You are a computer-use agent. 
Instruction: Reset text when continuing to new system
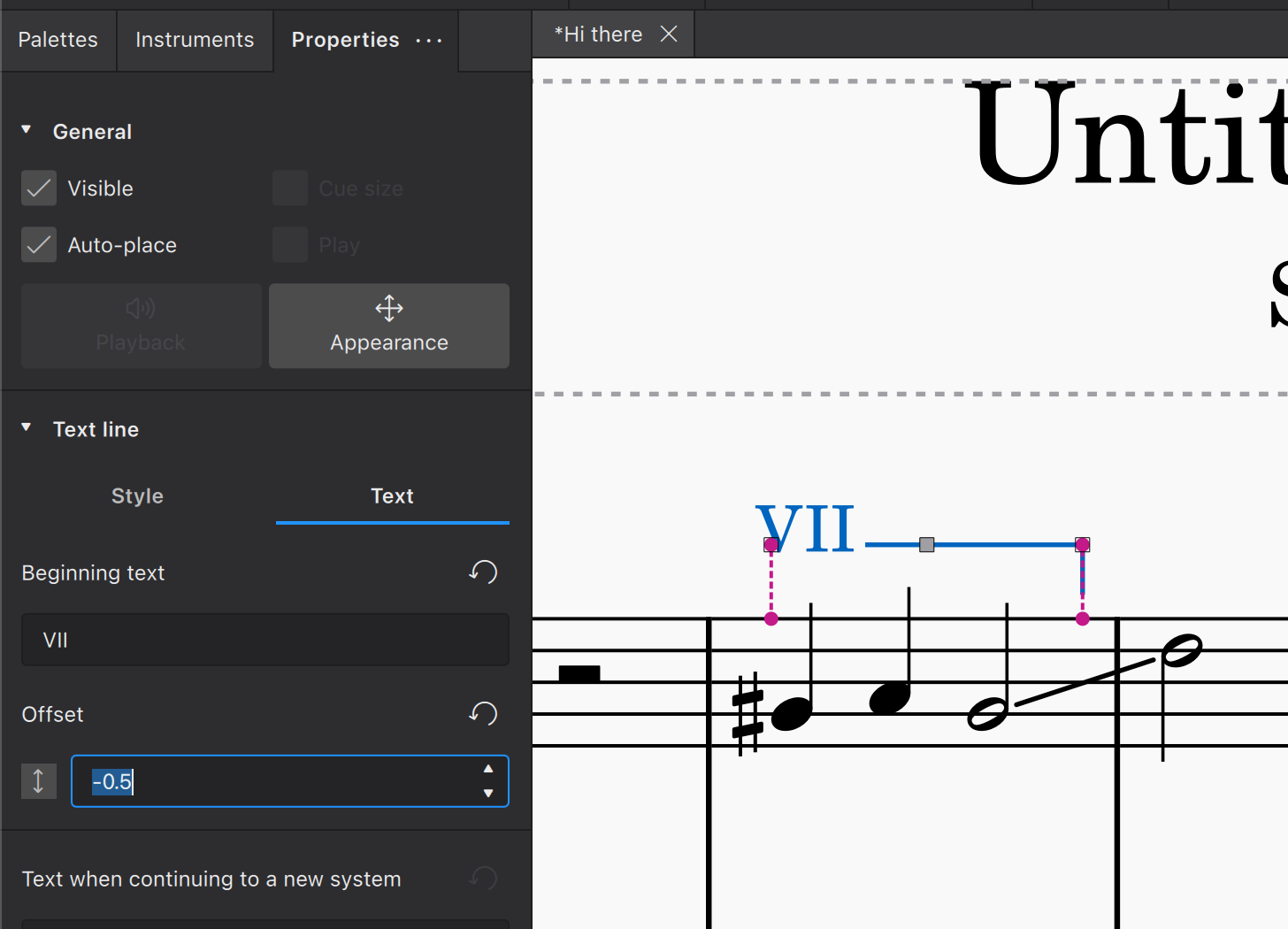coord(483,878)
